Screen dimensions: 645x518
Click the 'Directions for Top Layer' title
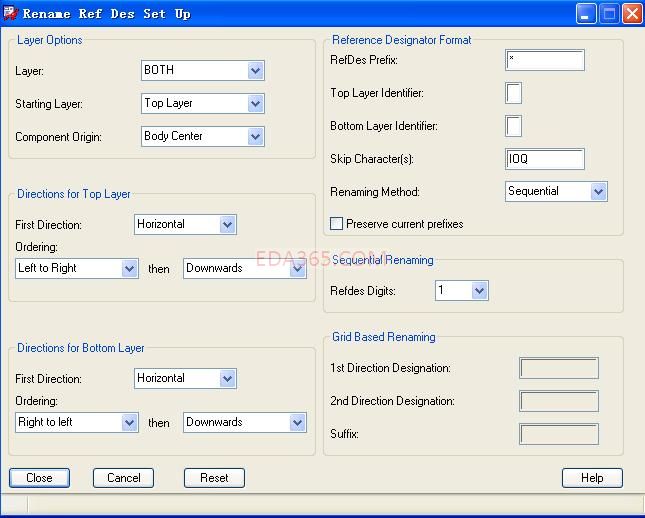(x=74, y=194)
